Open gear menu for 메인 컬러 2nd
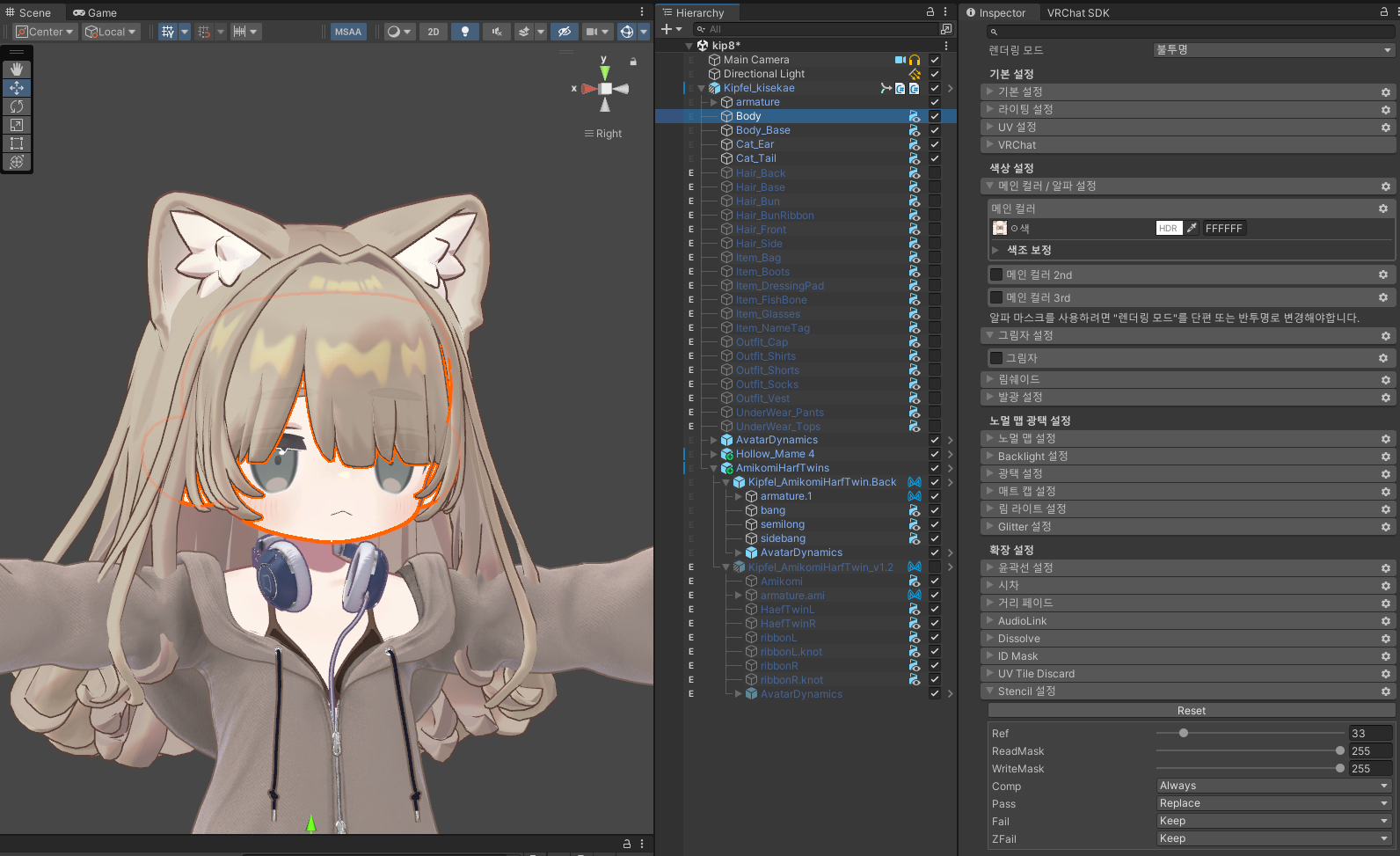The height and width of the screenshot is (856, 1400). click(x=1383, y=274)
